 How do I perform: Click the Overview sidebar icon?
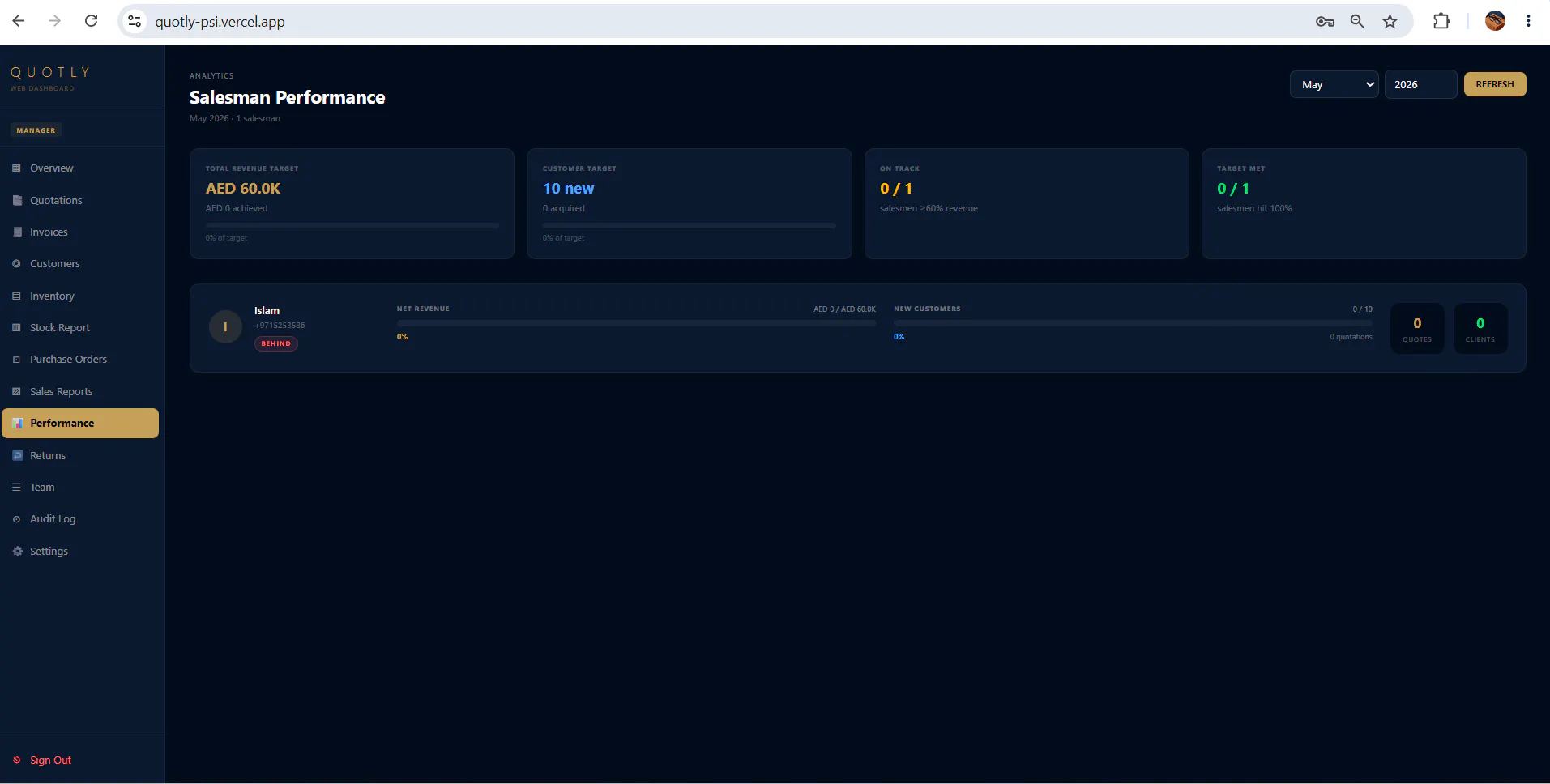[x=16, y=168]
